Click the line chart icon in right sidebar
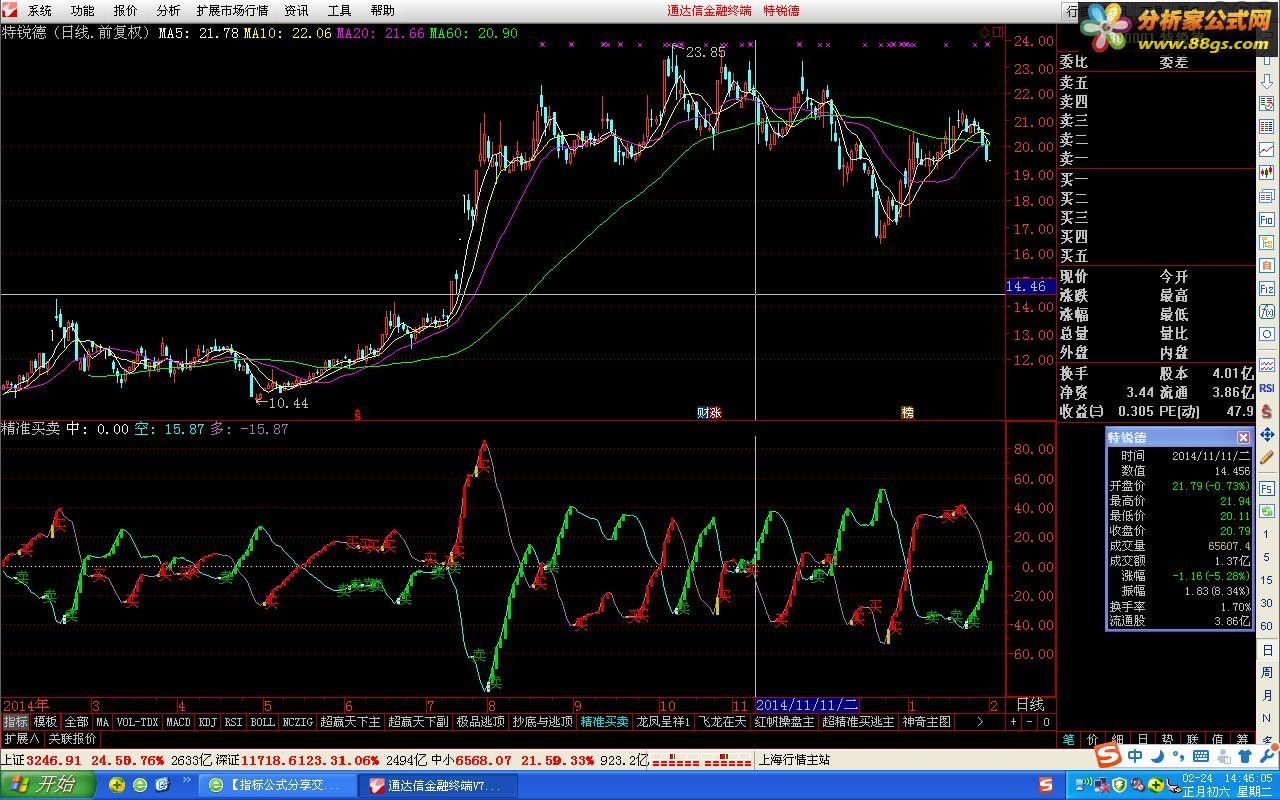The image size is (1280, 800). 1266,149
